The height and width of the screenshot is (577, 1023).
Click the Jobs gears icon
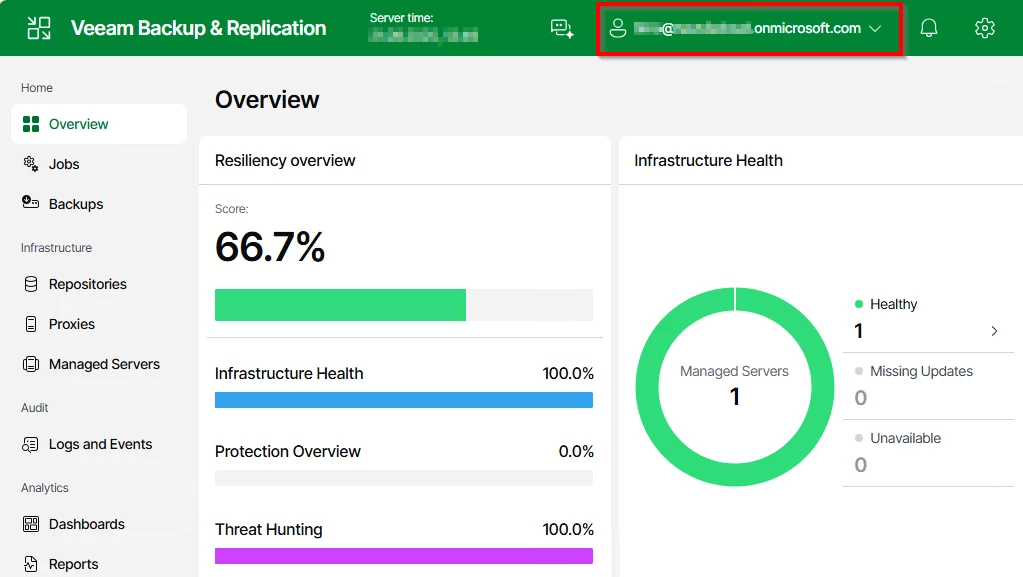[x=31, y=164]
